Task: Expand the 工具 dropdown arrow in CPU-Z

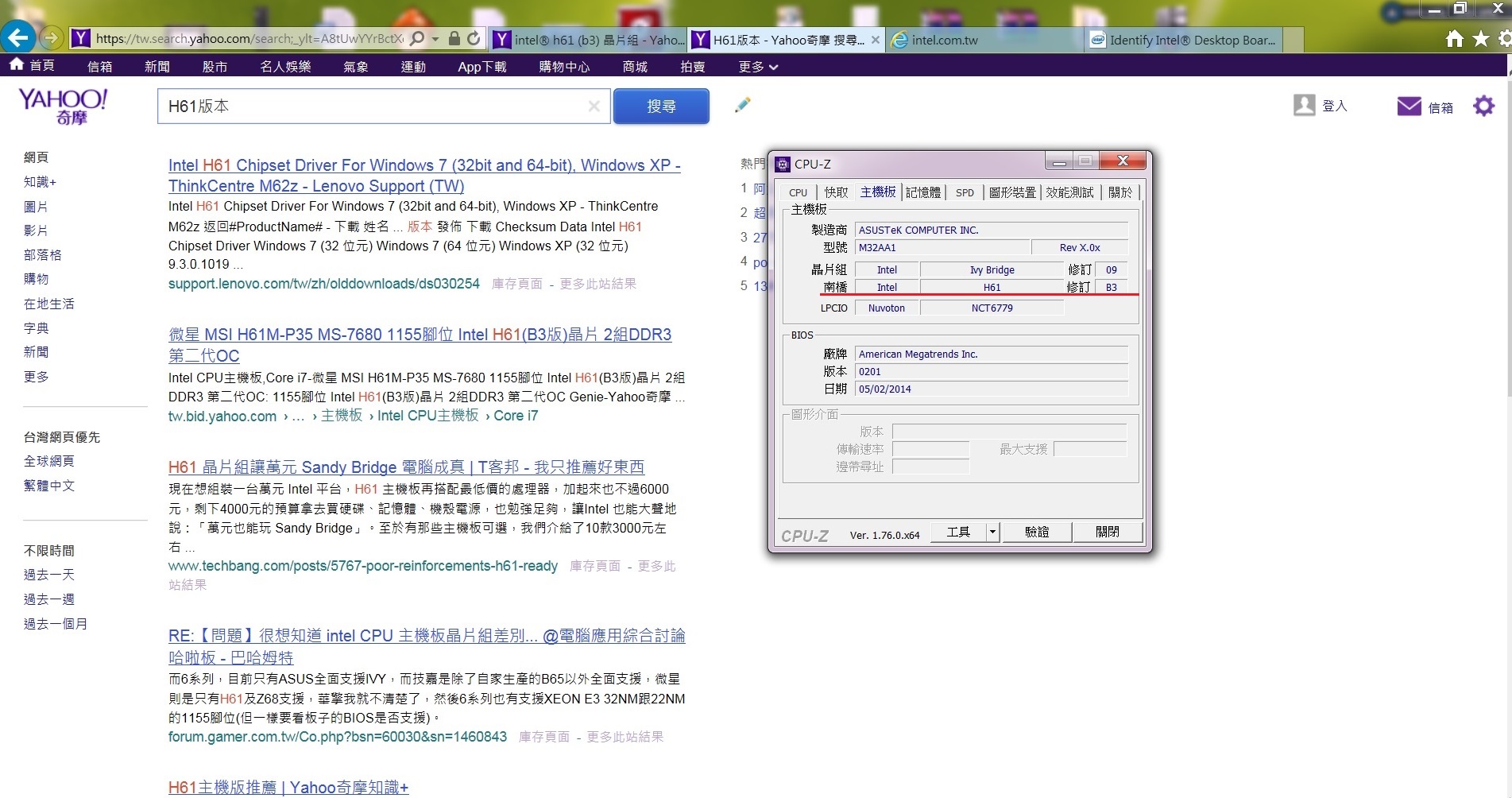Action: point(992,532)
